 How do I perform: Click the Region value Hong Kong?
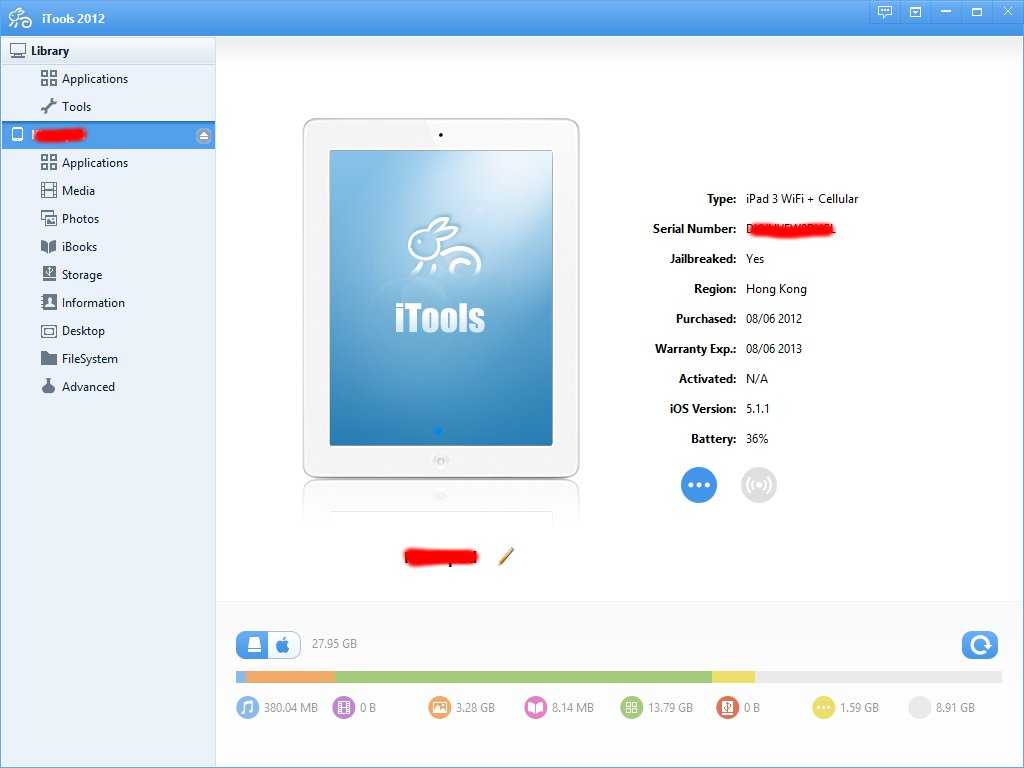pyautogui.click(x=776, y=289)
